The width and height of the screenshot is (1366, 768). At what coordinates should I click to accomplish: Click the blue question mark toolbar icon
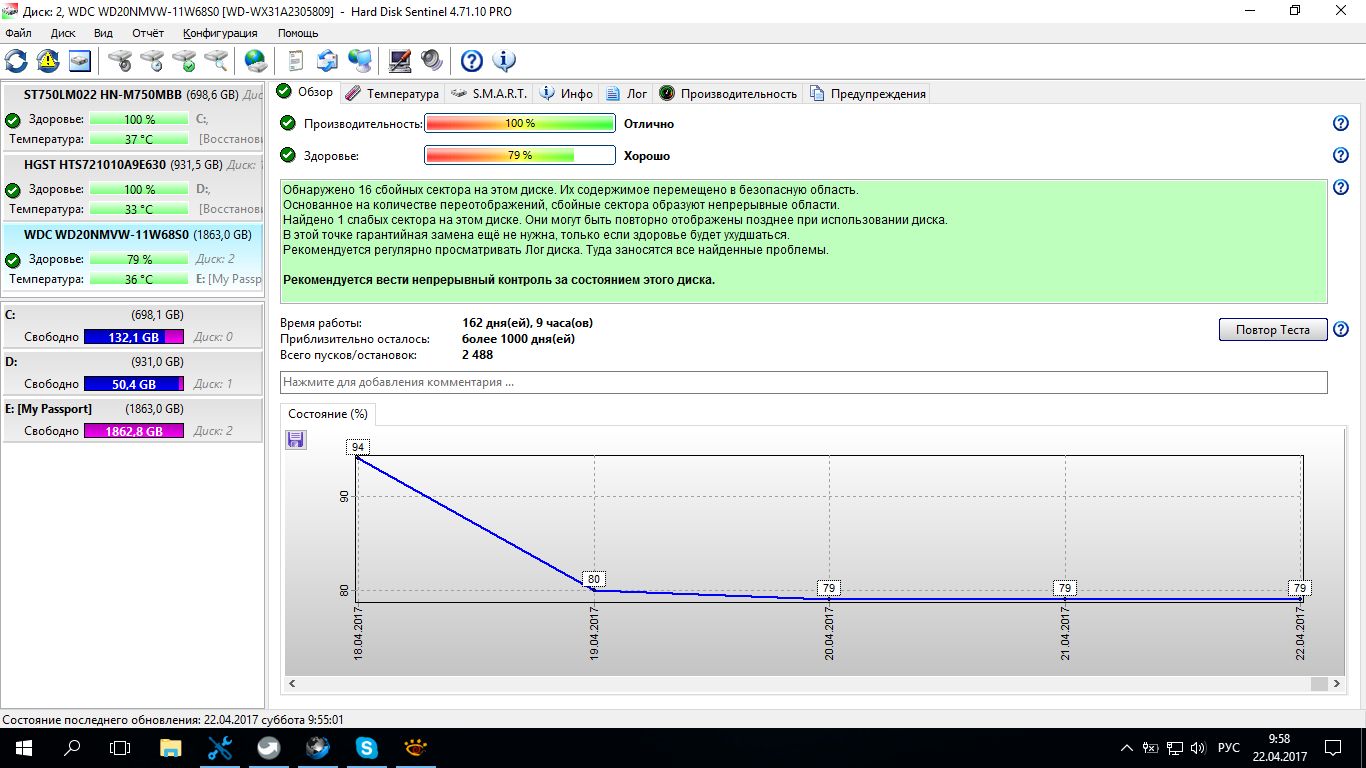click(x=472, y=61)
